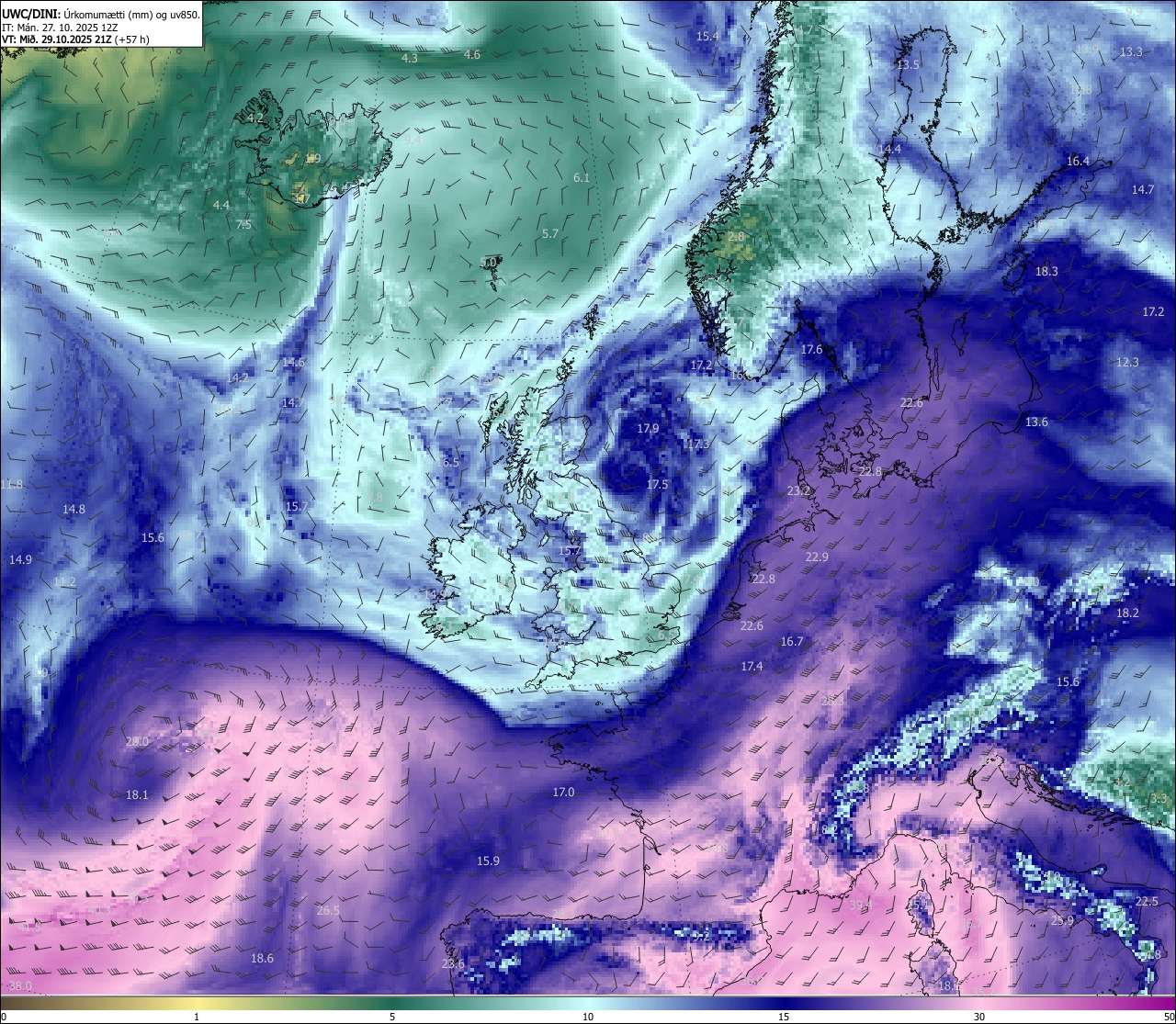Viewport: 1176px width, 1024px height.
Task: Click the map value '4.6'
Action: 472,55
